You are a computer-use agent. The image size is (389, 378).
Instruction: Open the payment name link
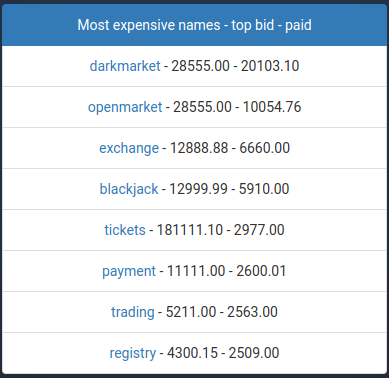point(129,271)
